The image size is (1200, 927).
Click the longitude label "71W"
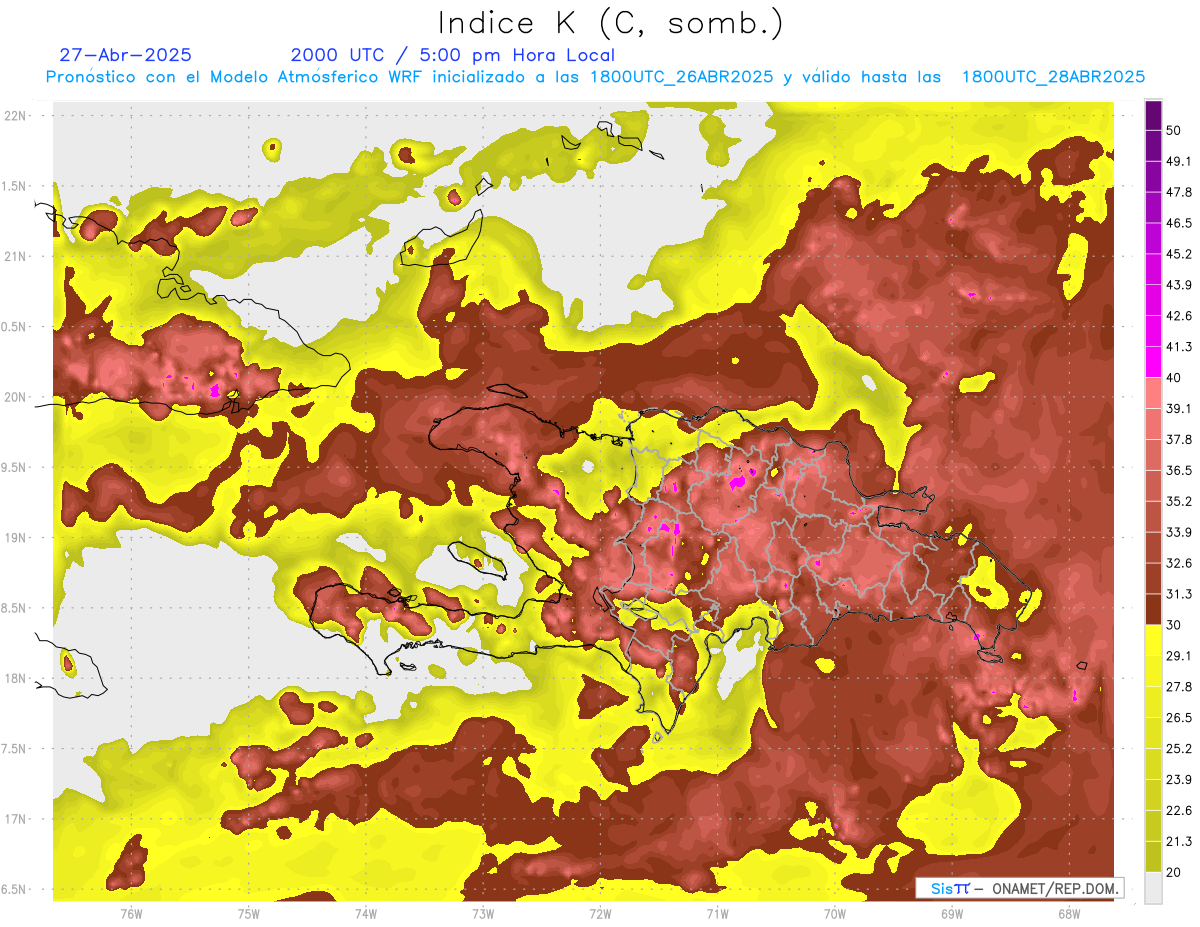[x=717, y=914]
